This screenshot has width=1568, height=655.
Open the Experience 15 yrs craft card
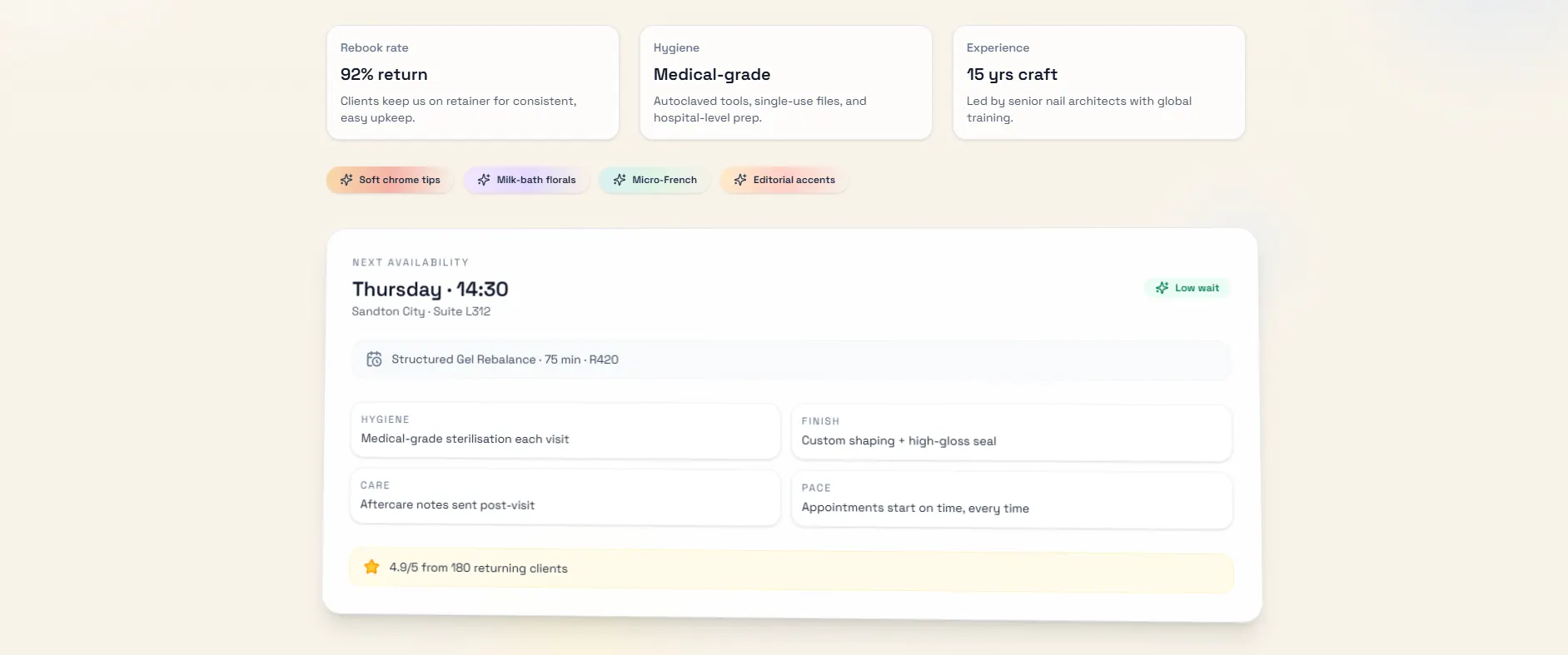click(1099, 82)
